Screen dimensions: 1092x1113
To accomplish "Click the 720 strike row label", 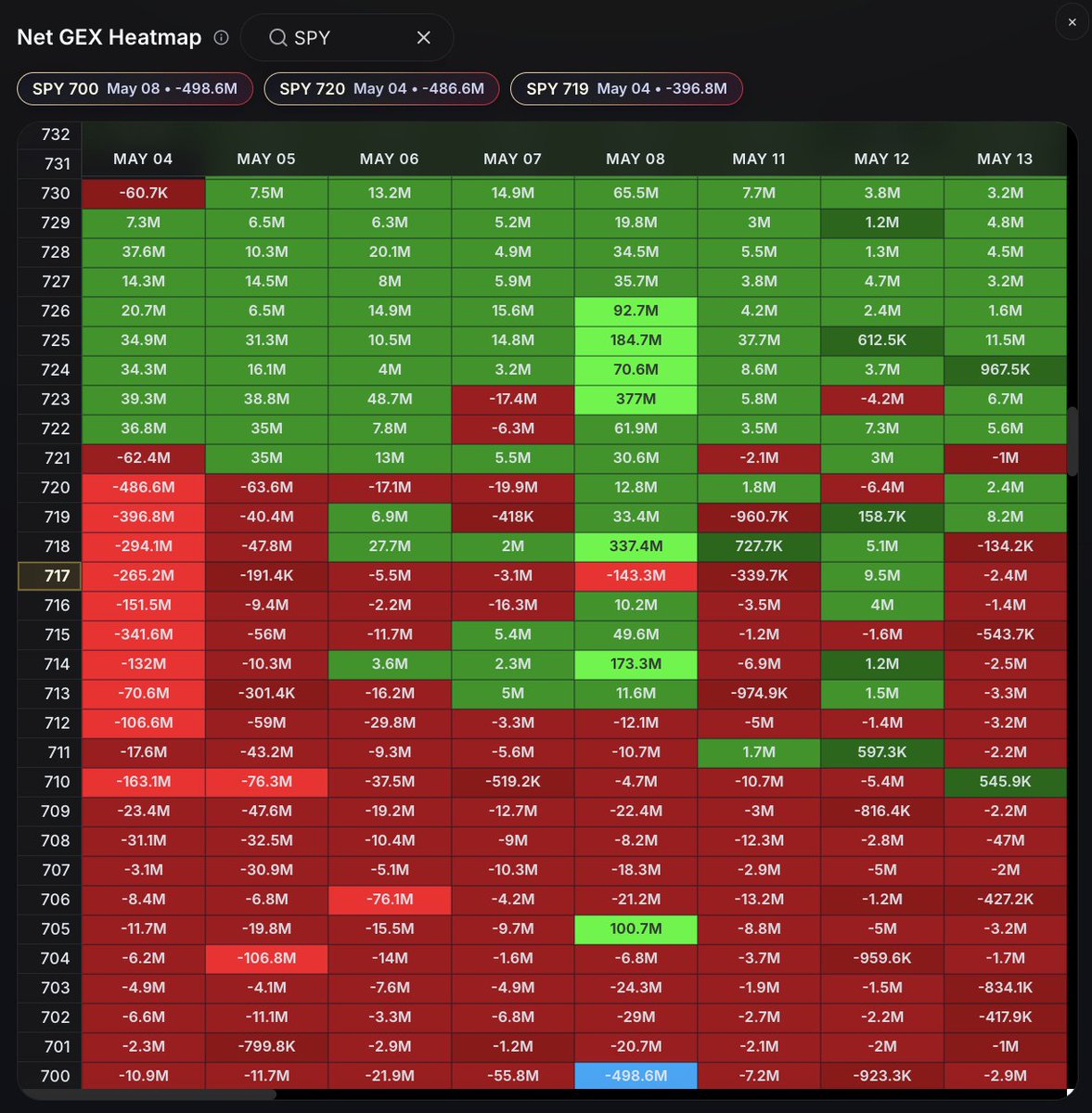I will [x=50, y=487].
